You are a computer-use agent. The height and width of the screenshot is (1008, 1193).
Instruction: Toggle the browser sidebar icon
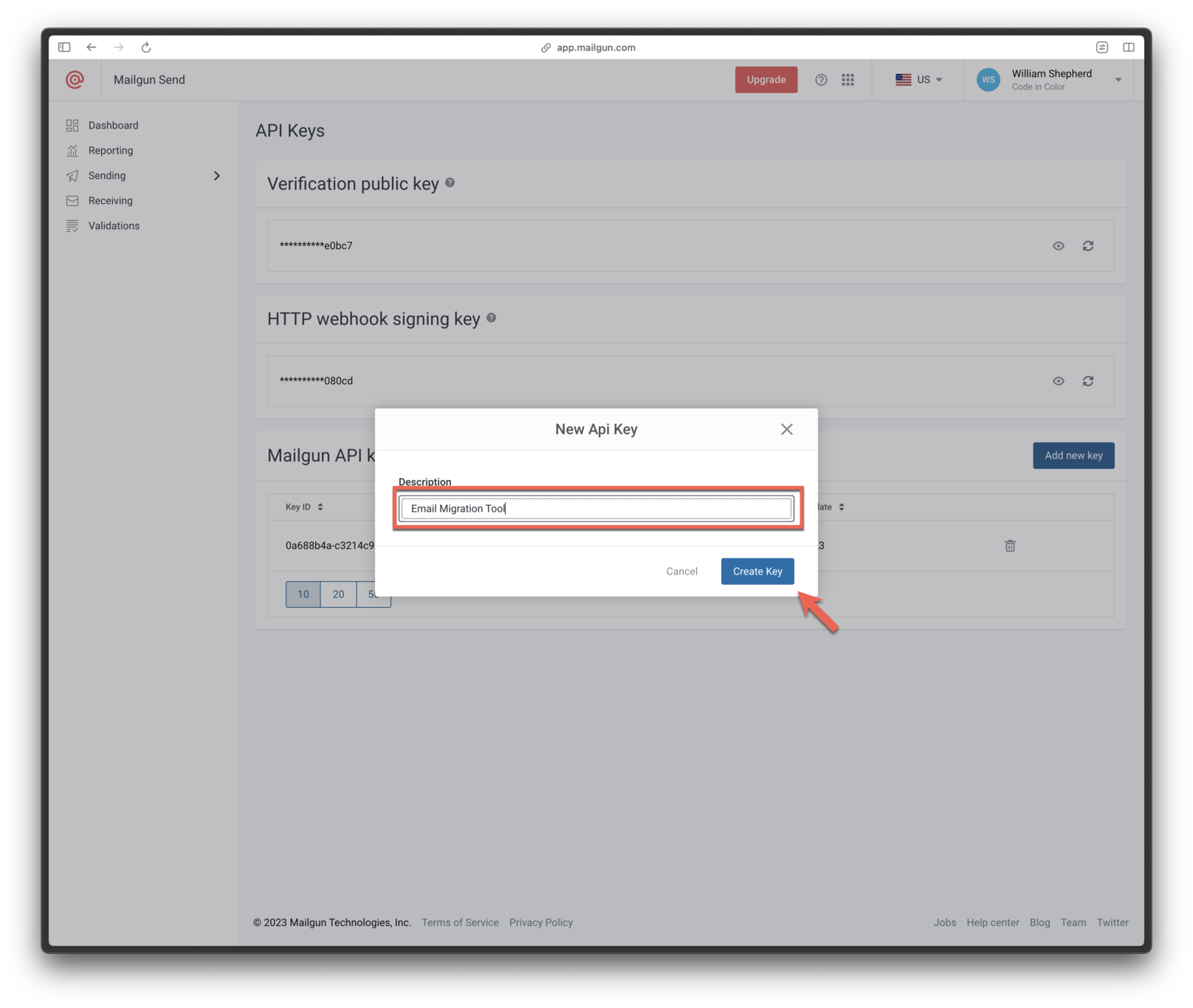(64, 47)
